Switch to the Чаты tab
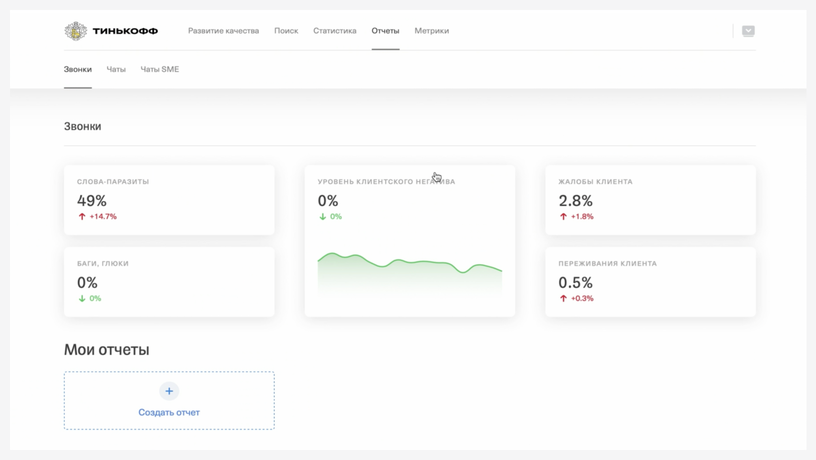 coord(116,69)
